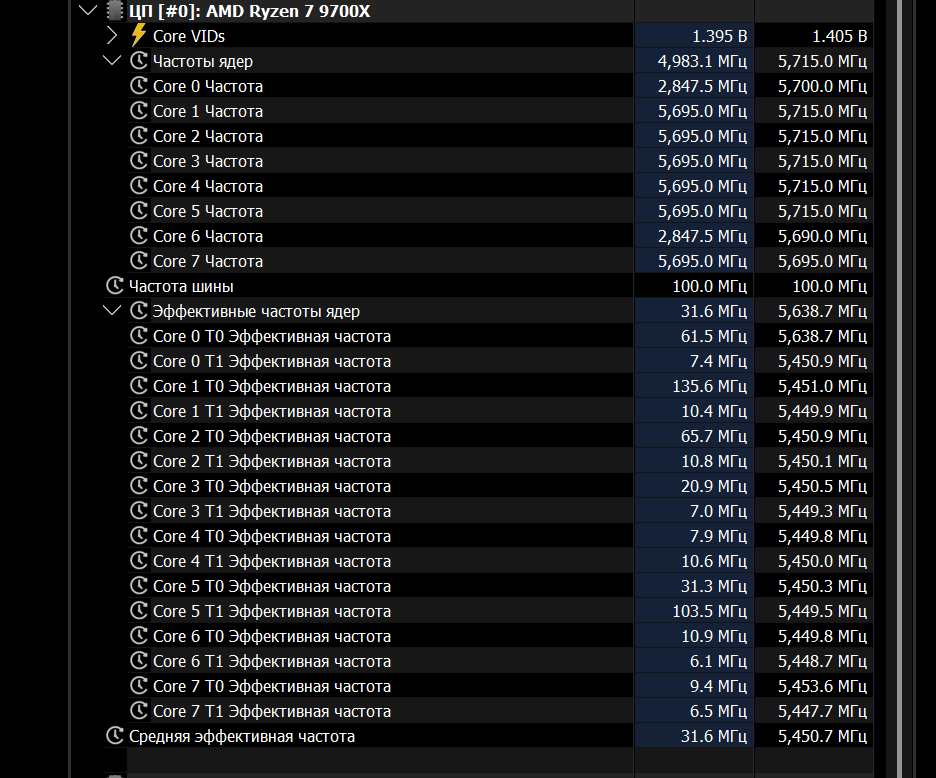This screenshot has width=936, height=778.
Task: Click the clock icon of Core 3 T1 Эффективная частота
Action: (138, 511)
